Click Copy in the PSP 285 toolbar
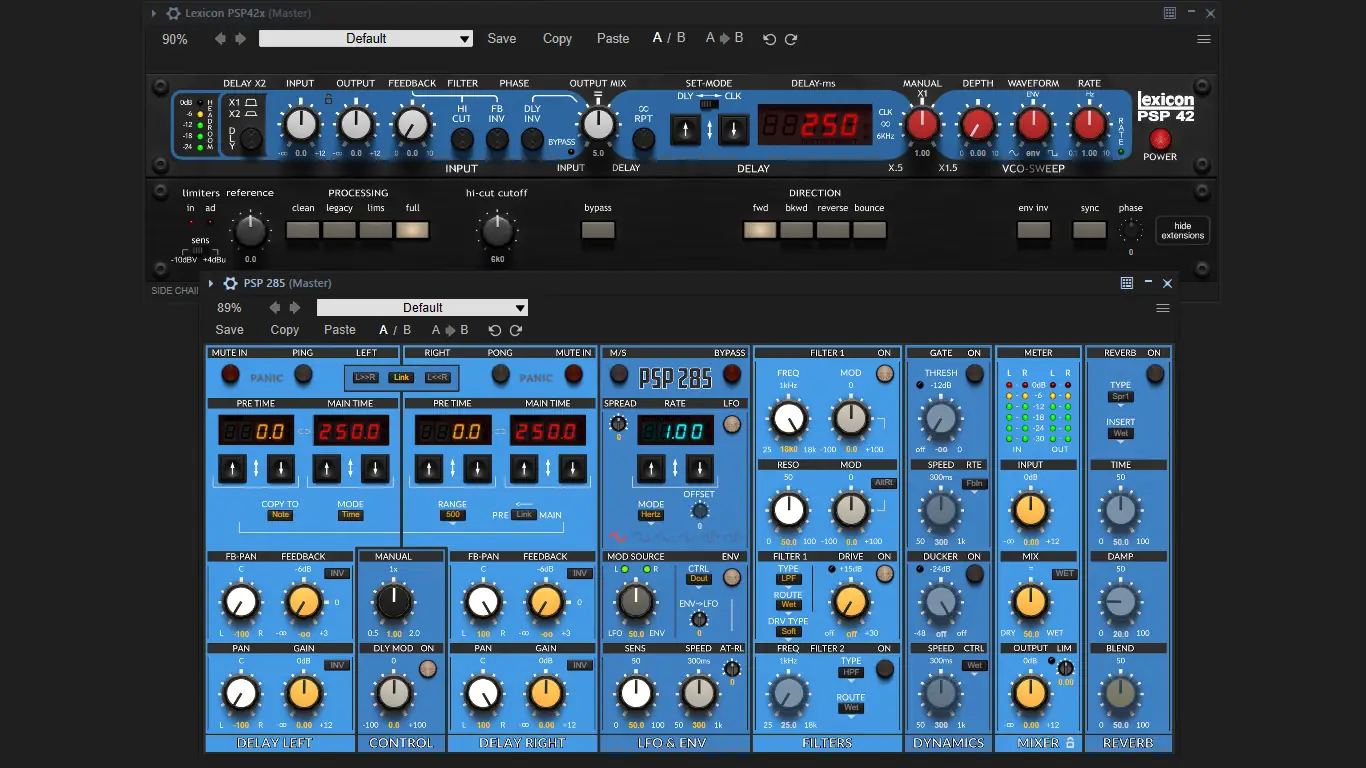The height and width of the screenshot is (768, 1366). coord(285,330)
